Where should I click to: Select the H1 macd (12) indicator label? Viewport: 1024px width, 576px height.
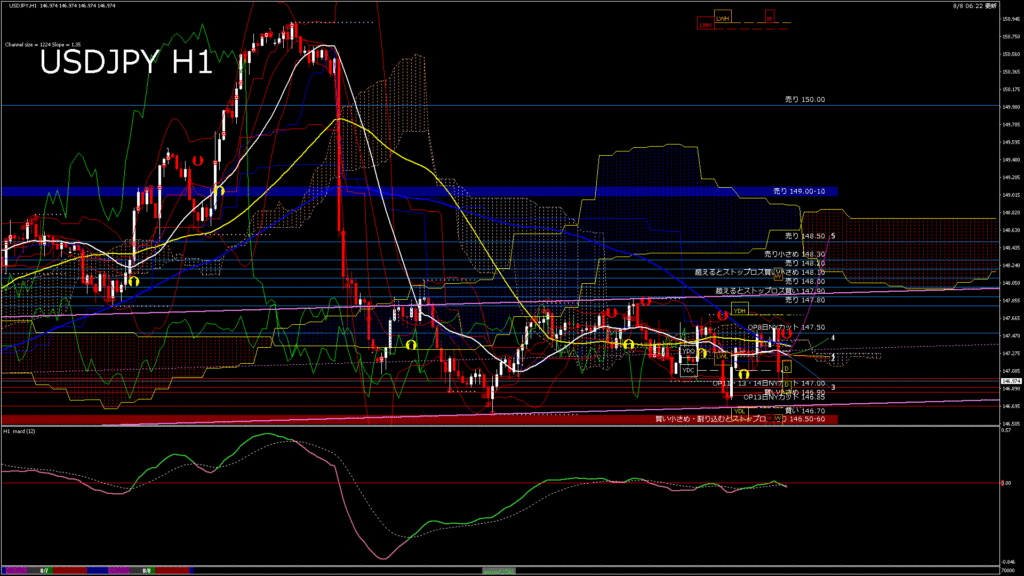tap(20, 431)
